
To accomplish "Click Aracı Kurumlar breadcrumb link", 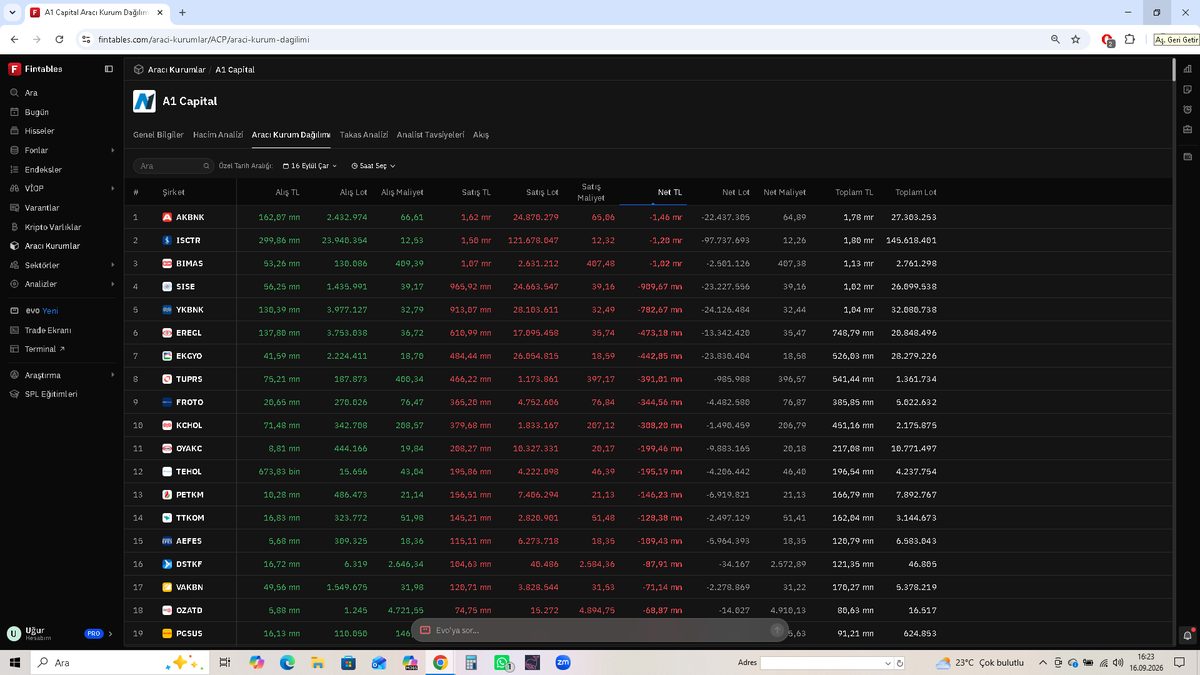I will (176, 70).
